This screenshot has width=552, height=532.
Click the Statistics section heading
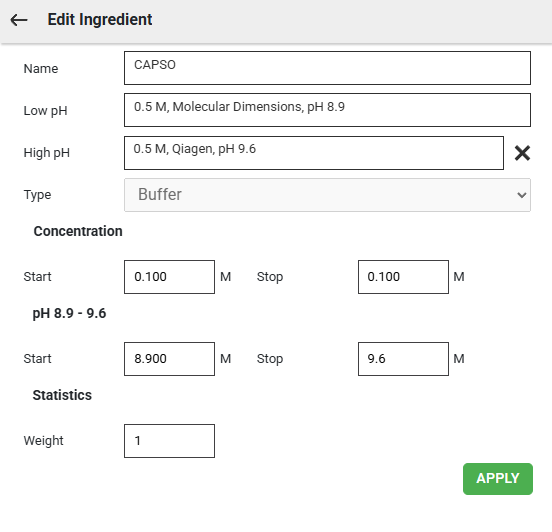pyautogui.click(x=62, y=395)
